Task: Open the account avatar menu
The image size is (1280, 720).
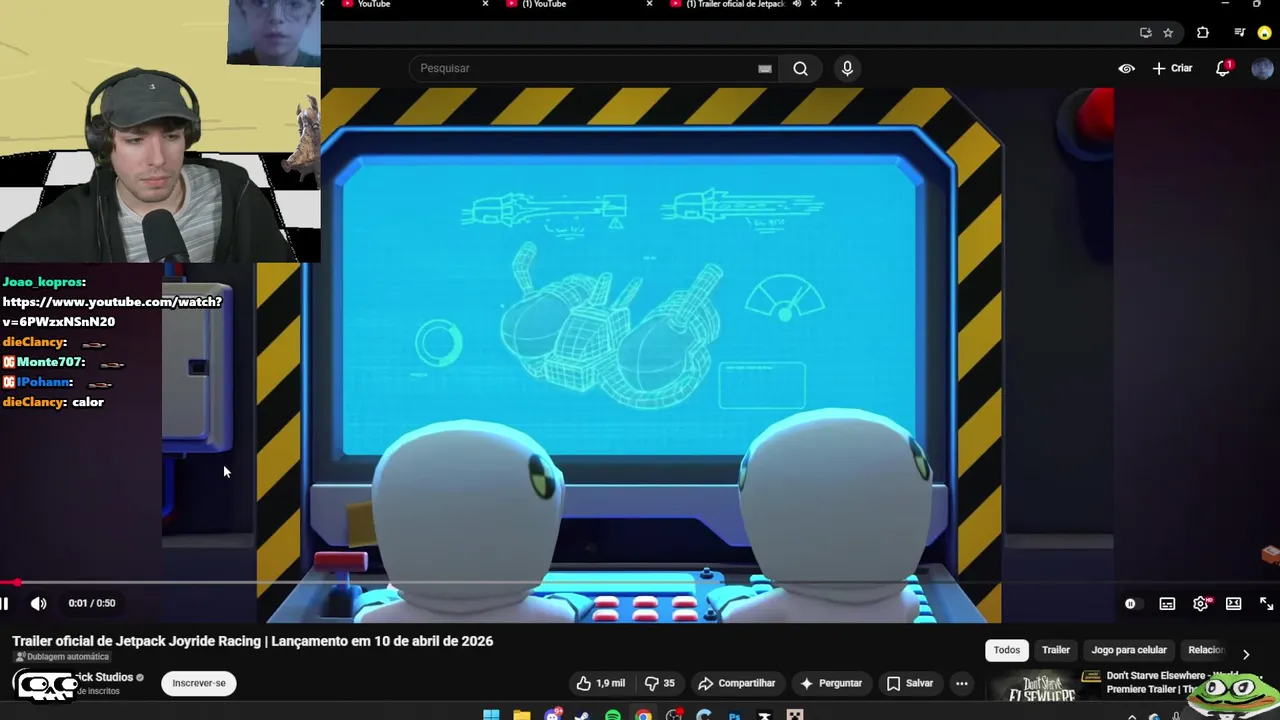Action: click(1261, 68)
